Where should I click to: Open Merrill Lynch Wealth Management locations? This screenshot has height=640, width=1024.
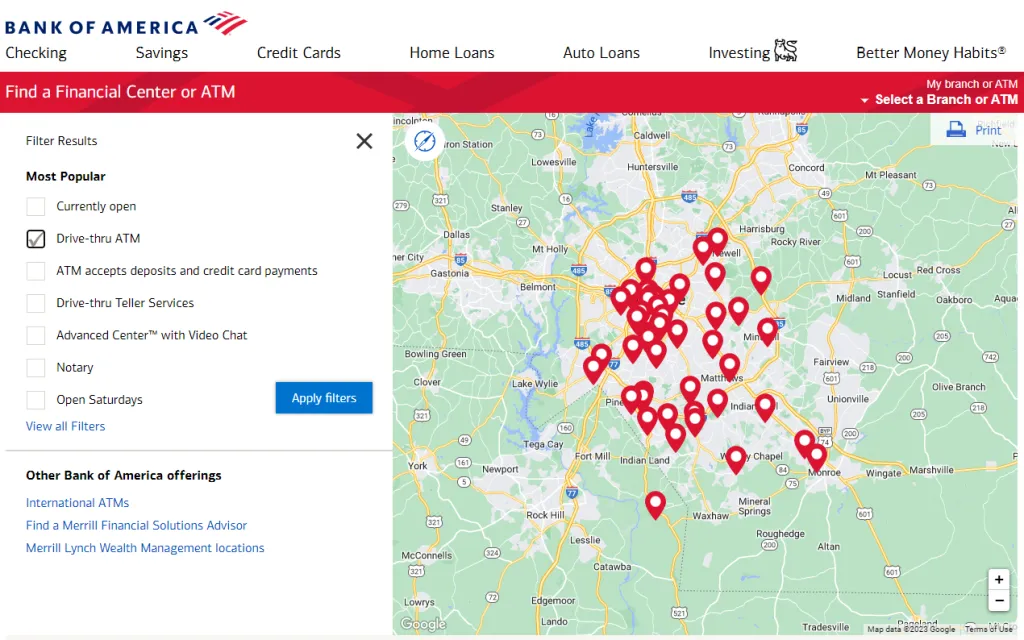145,548
